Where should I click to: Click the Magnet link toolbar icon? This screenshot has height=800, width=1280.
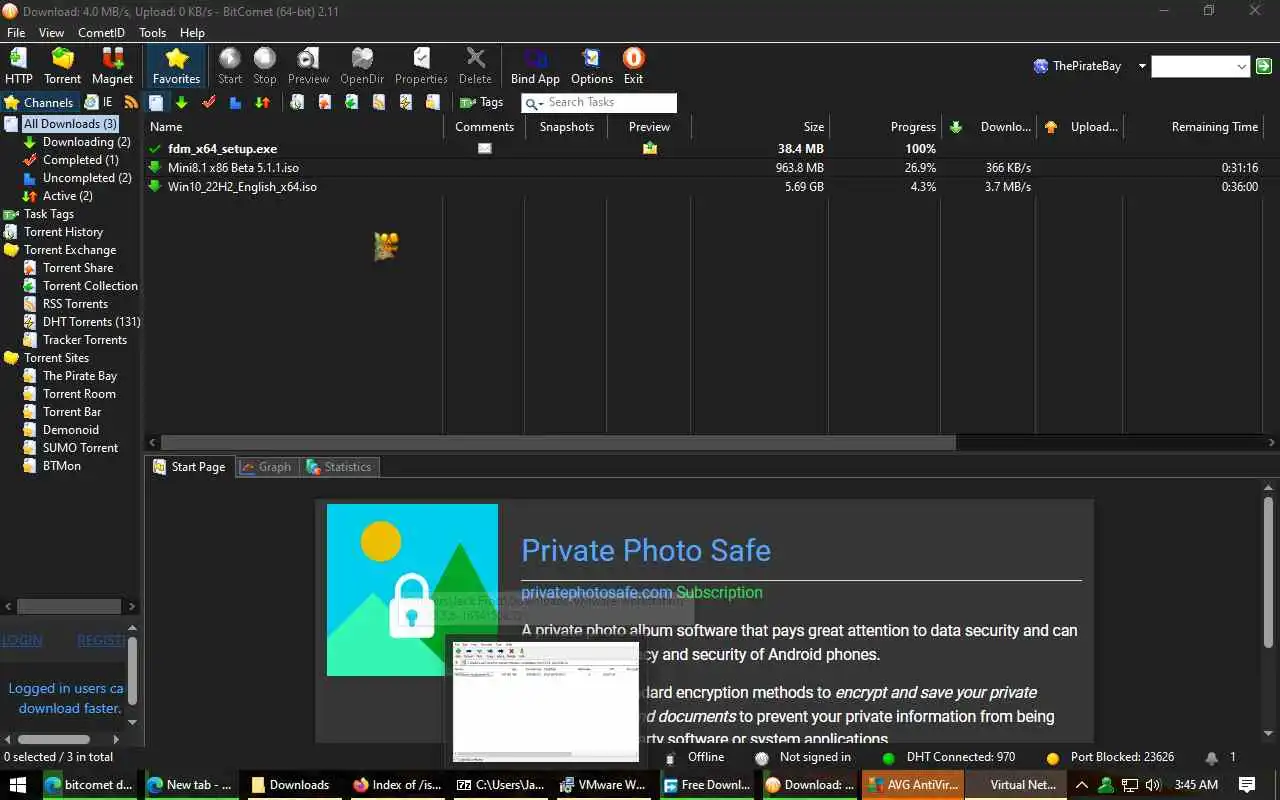point(112,66)
